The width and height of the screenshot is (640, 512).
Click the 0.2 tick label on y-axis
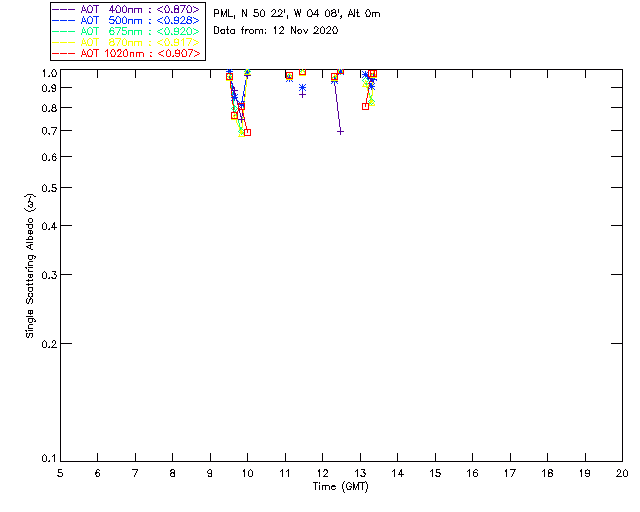(49, 344)
